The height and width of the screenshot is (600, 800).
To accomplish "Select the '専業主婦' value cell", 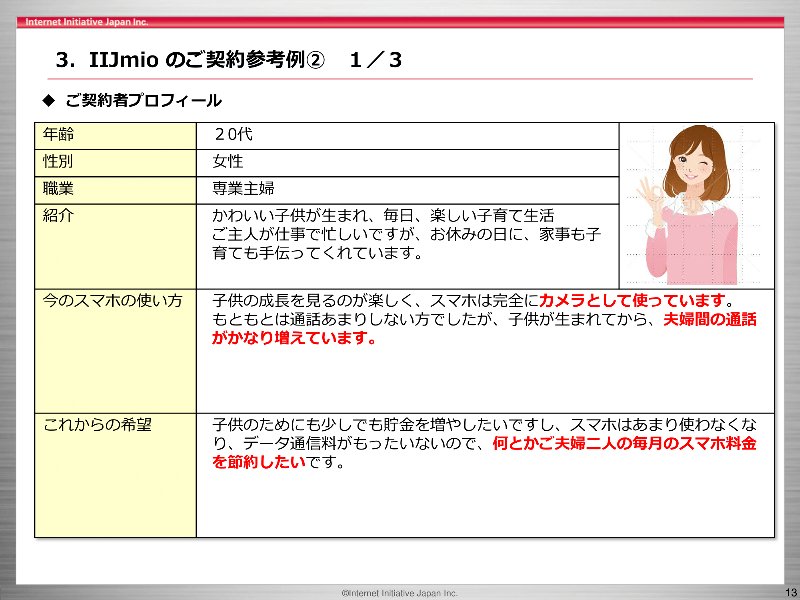I will point(408,190).
